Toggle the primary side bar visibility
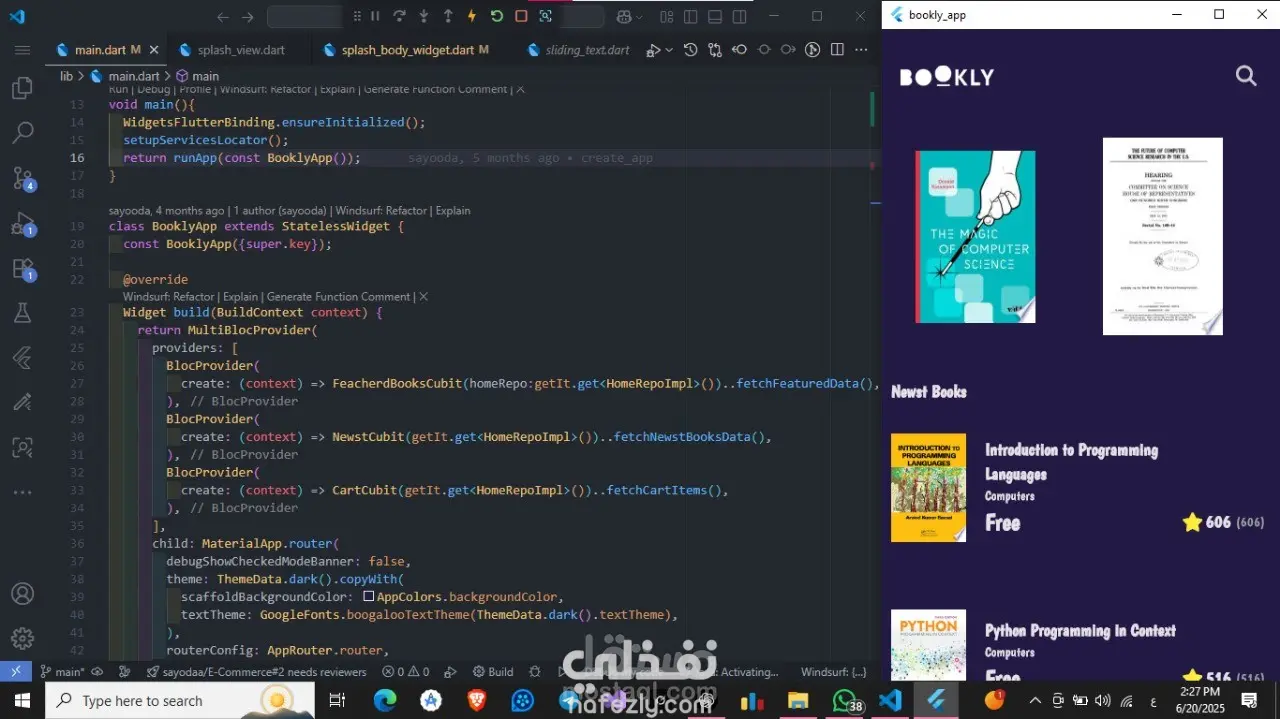 [x=691, y=17]
